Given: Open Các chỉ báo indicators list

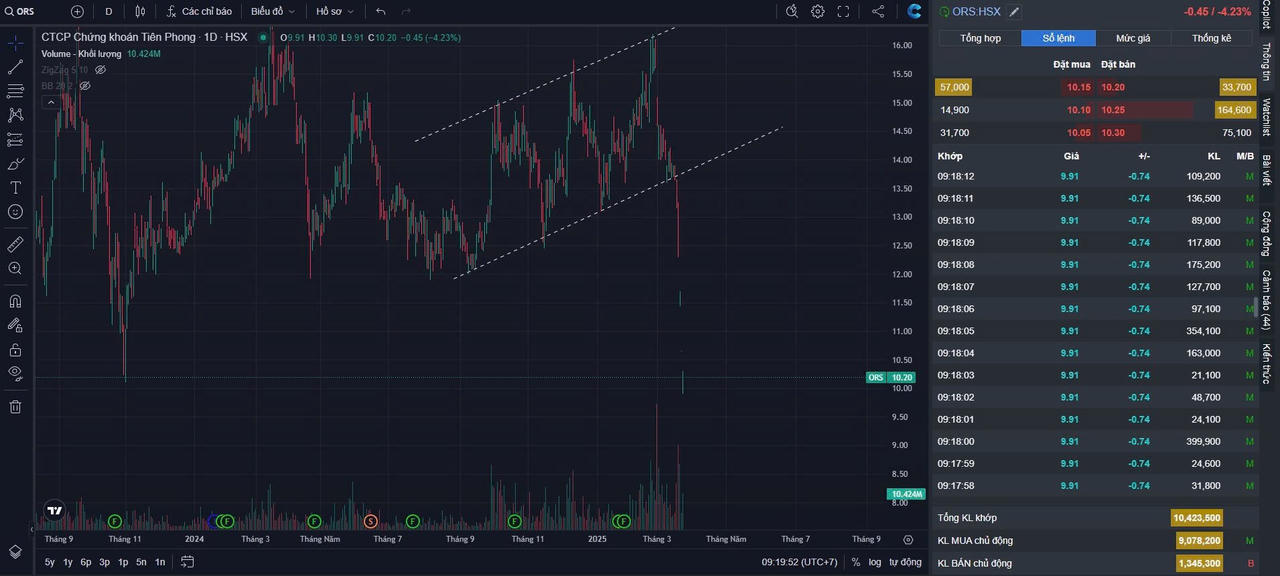Looking at the screenshot, I should [x=199, y=11].
